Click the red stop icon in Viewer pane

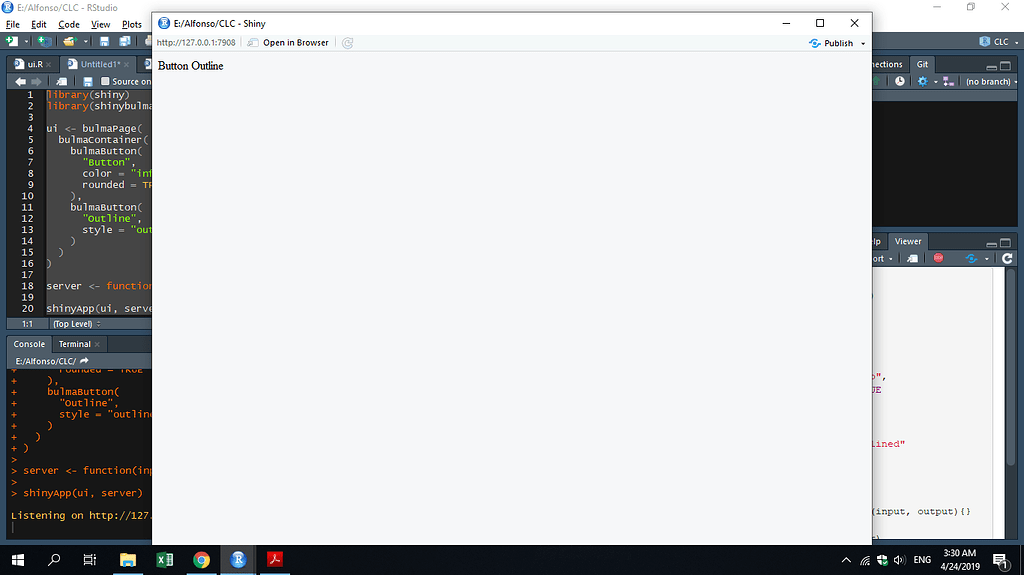pyautogui.click(x=938, y=258)
